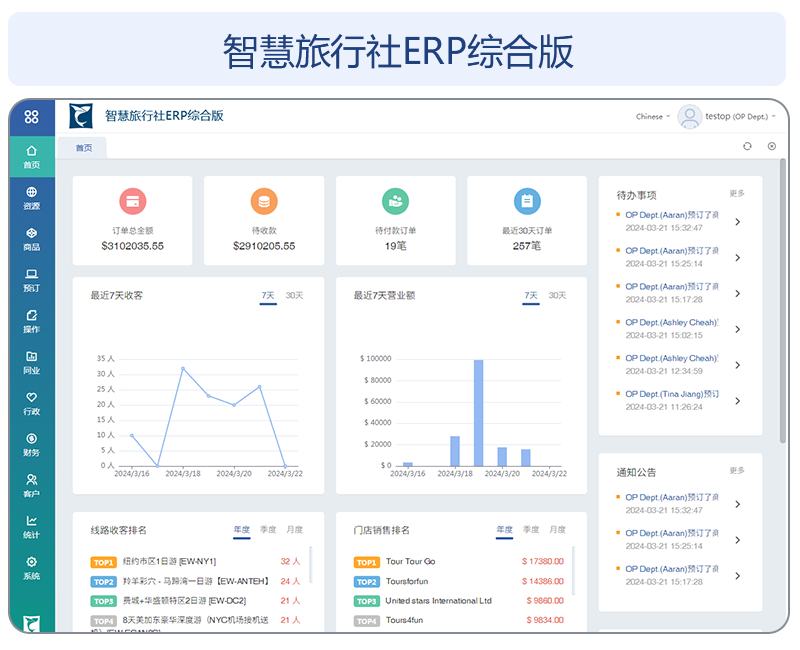This screenshot has height=650, width=800.
Task: Open the first Ashley Cheah to-do at 15:02:15
Action: 672,323
